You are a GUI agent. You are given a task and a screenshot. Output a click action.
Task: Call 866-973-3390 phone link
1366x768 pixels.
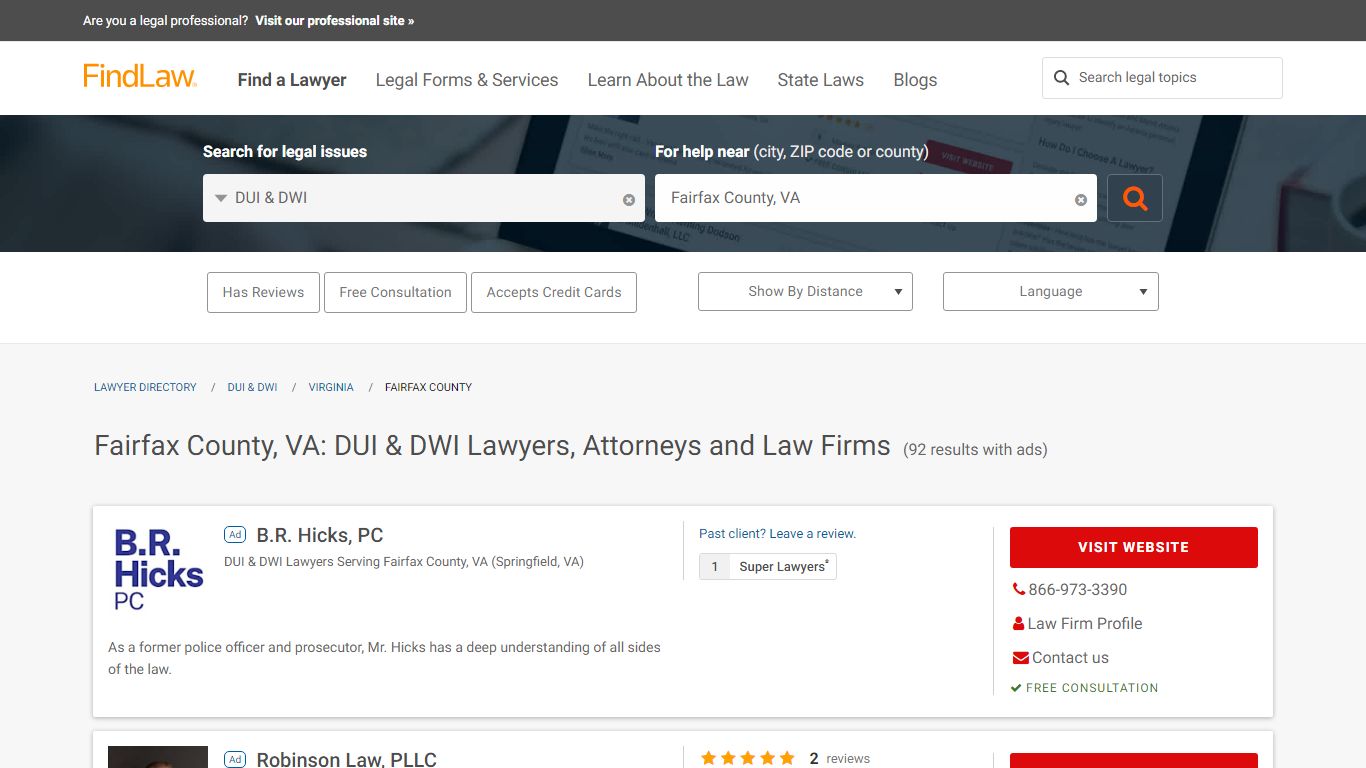pos(1077,590)
